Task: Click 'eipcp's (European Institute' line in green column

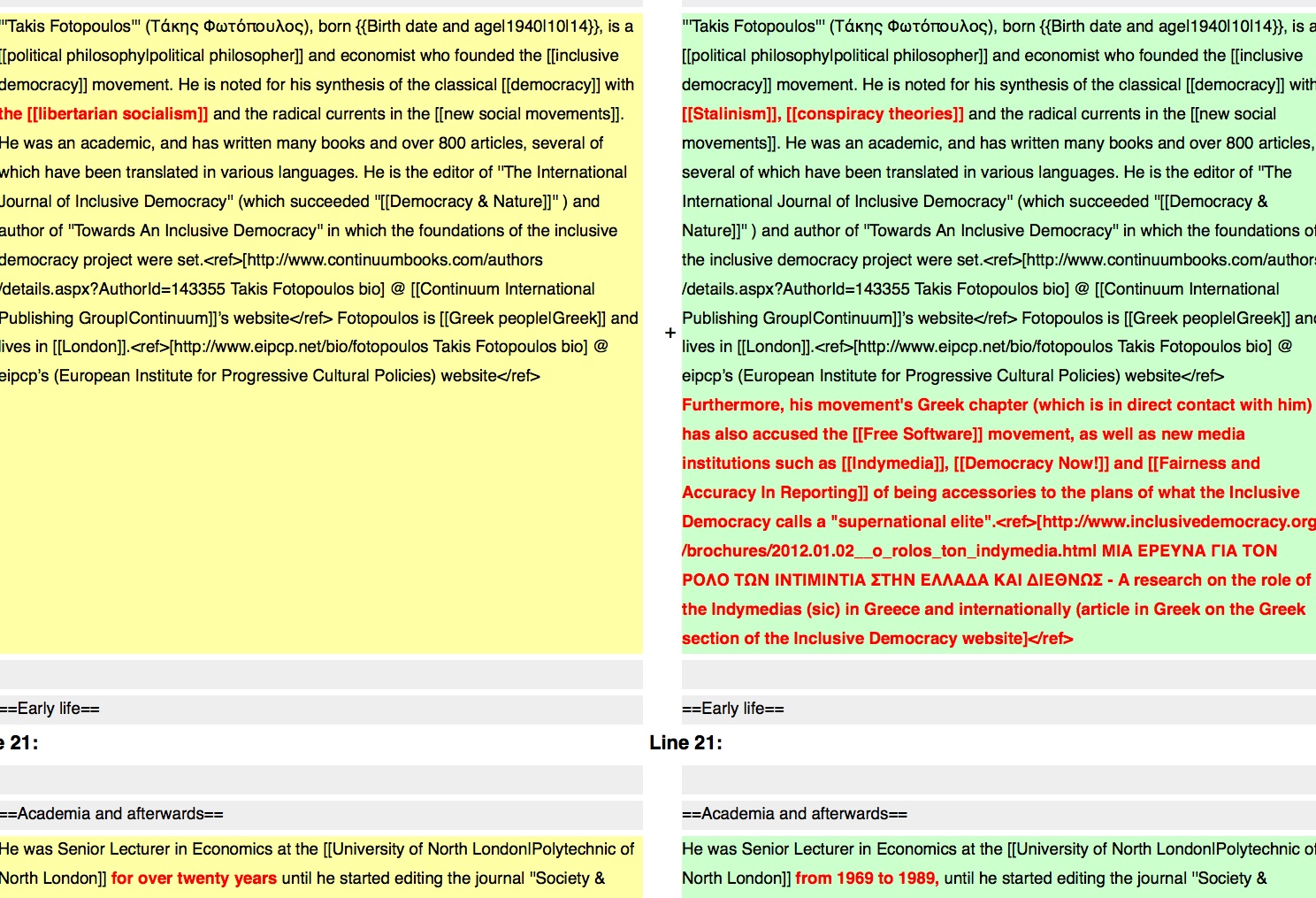Action: pos(953,376)
